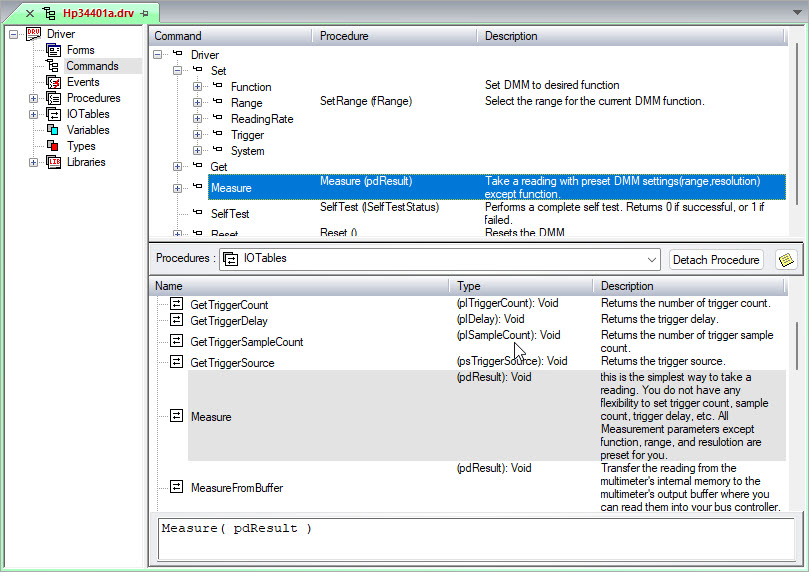
Task: Click the Name column header in procedures list
Action: 299,286
